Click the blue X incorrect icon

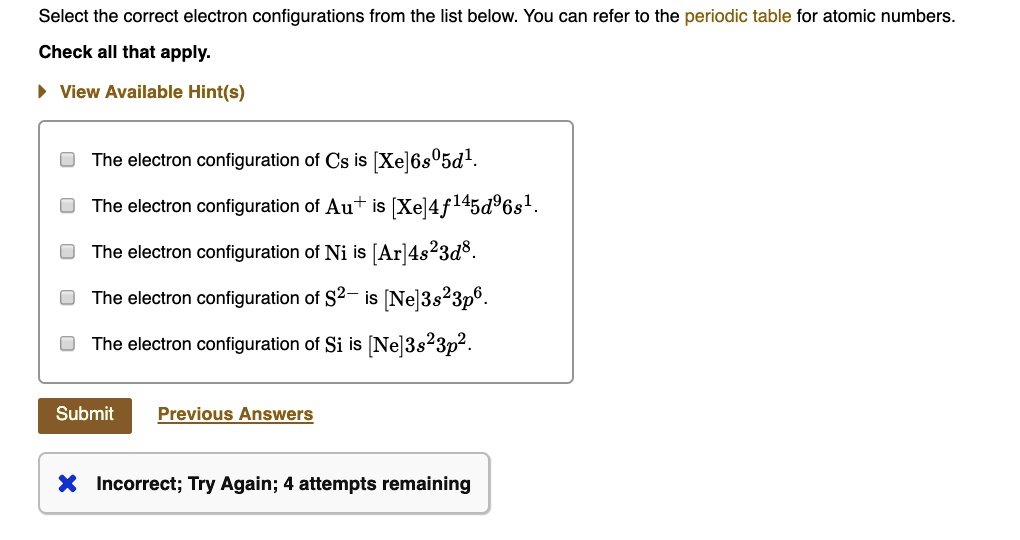coord(68,484)
